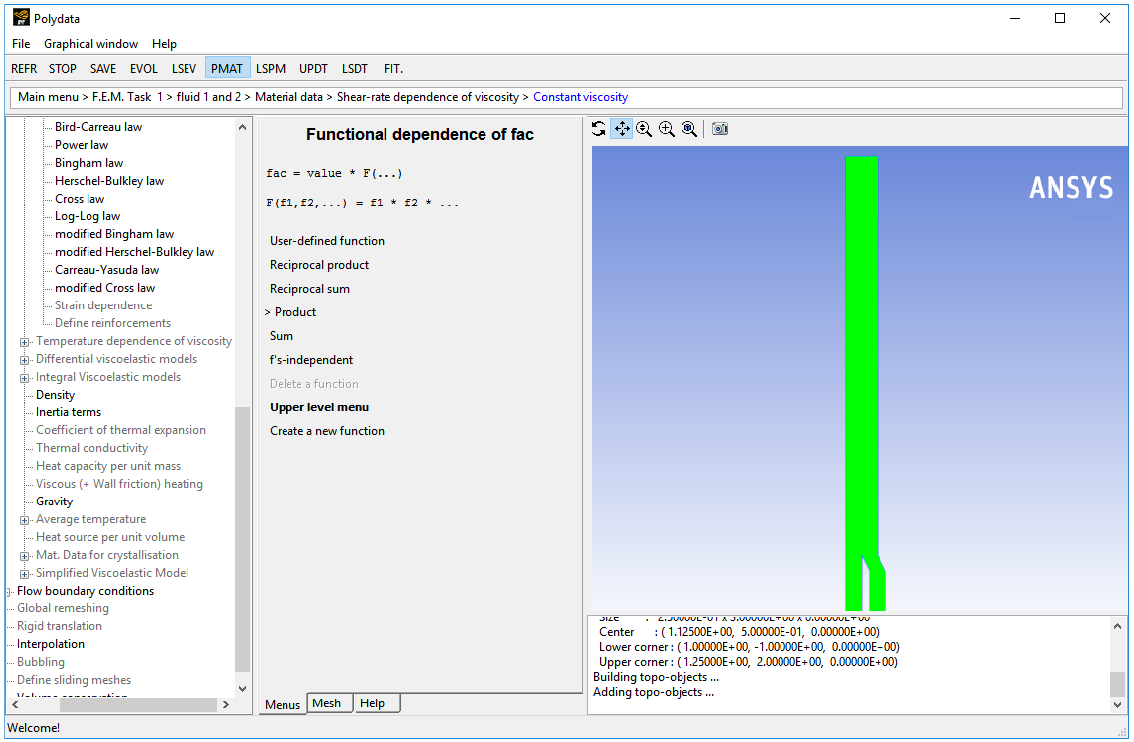Expand the Average temperature node
Image resolution: width=1134 pixels, height=742 pixels.
tap(25, 520)
